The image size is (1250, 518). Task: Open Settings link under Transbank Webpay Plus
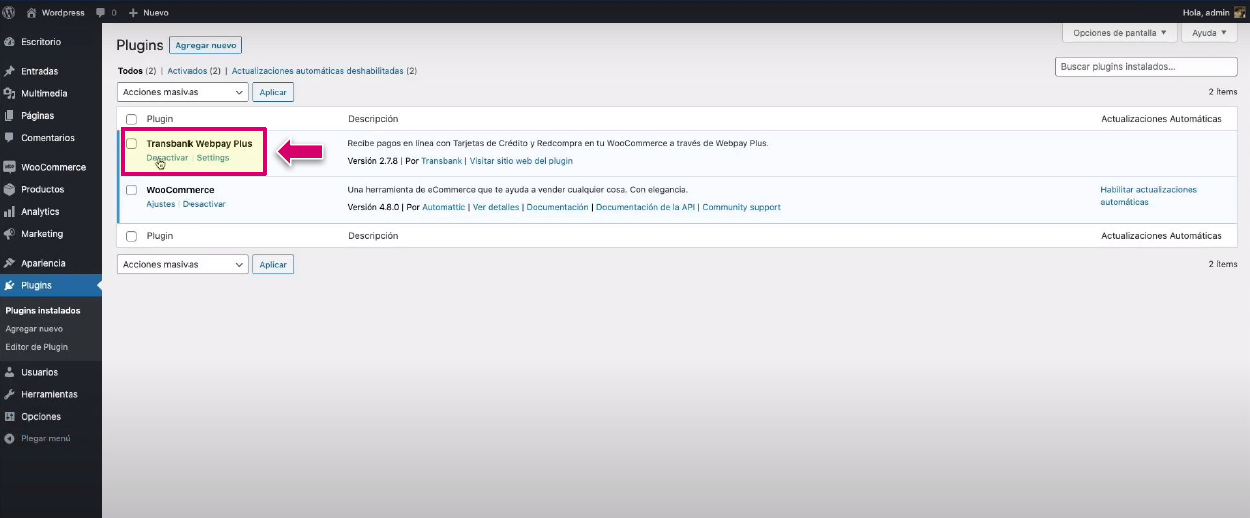coord(213,158)
